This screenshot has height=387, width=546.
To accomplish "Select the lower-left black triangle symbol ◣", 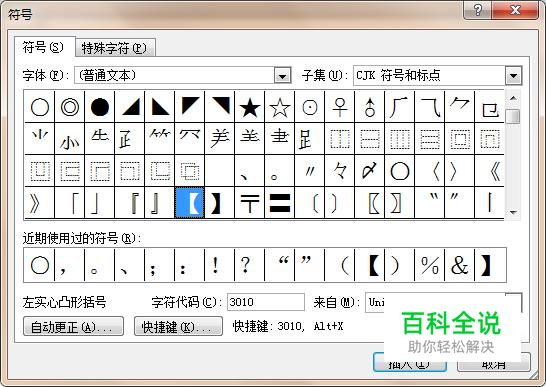I will coord(159,107).
